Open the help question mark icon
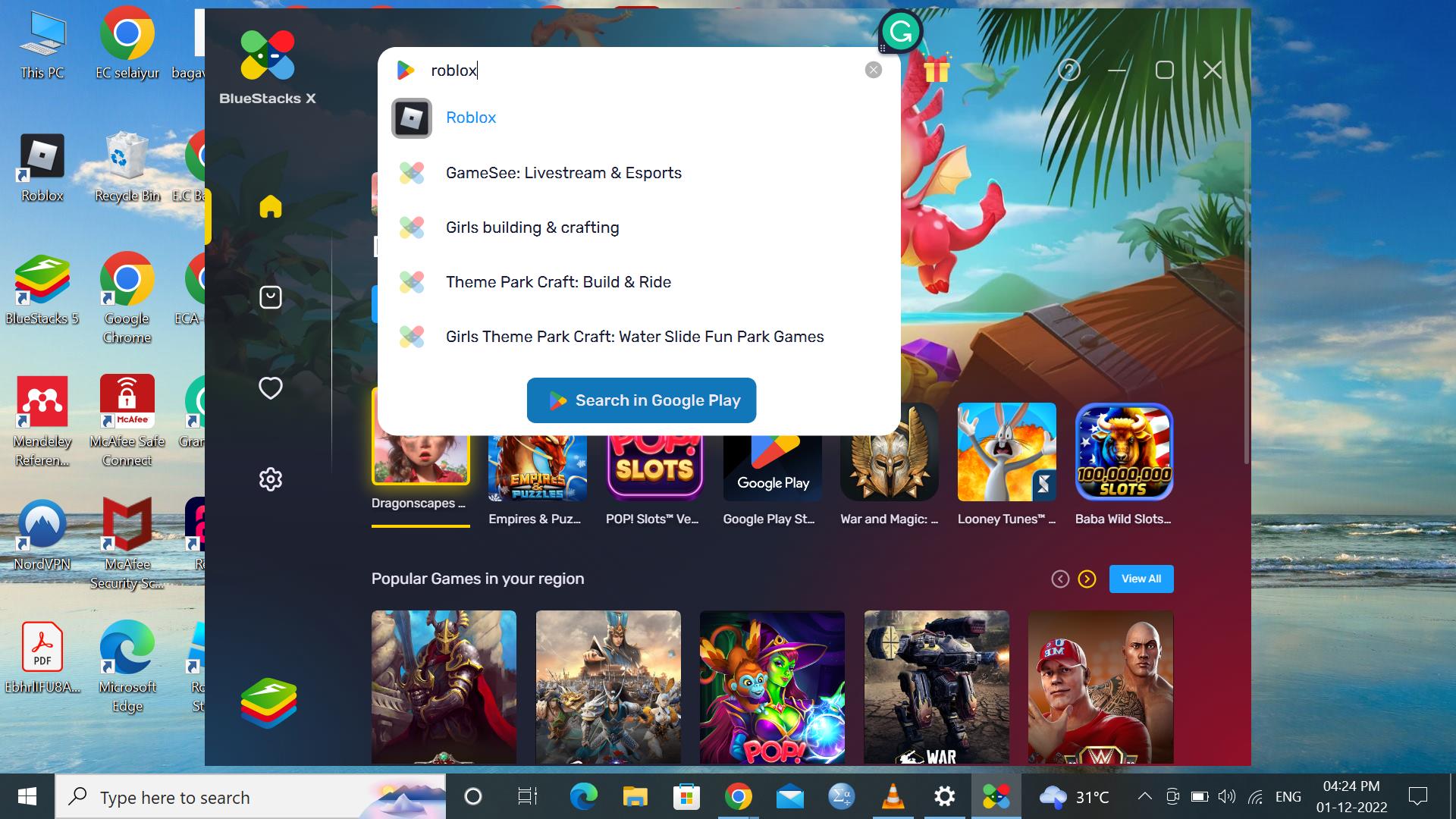Viewport: 1456px width, 819px height. point(1068,71)
